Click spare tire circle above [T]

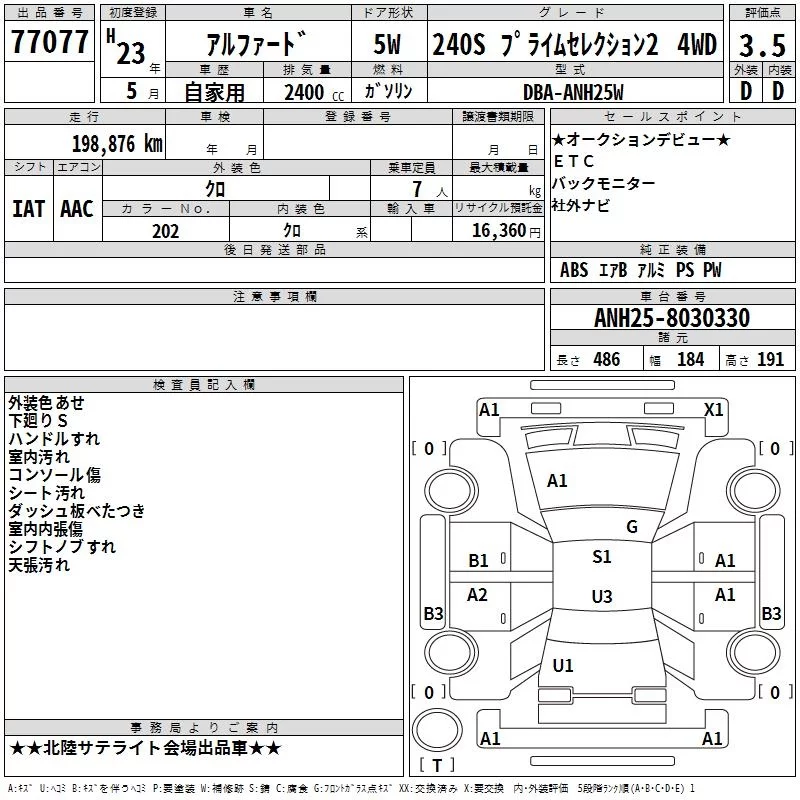(437, 730)
